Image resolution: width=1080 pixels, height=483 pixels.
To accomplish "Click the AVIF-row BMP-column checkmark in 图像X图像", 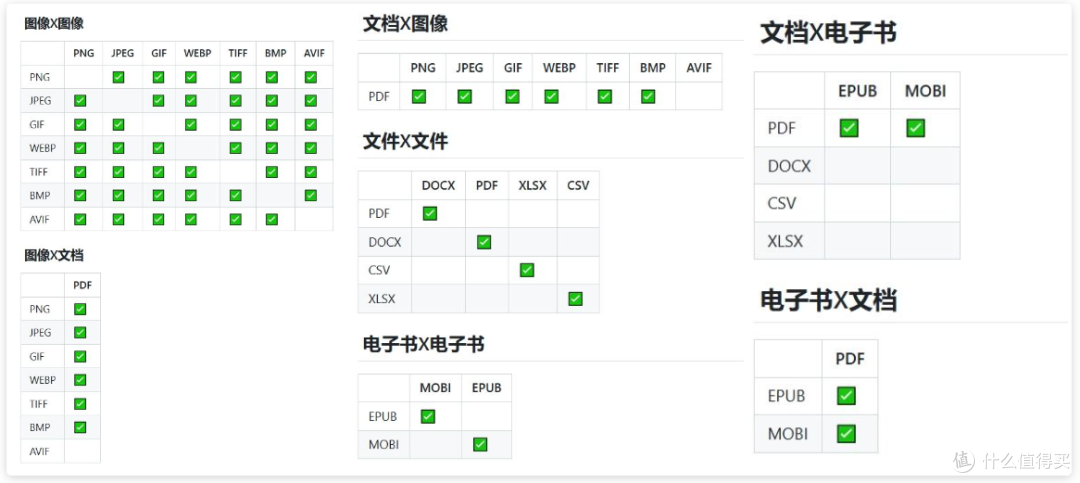I will click(271, 219).
